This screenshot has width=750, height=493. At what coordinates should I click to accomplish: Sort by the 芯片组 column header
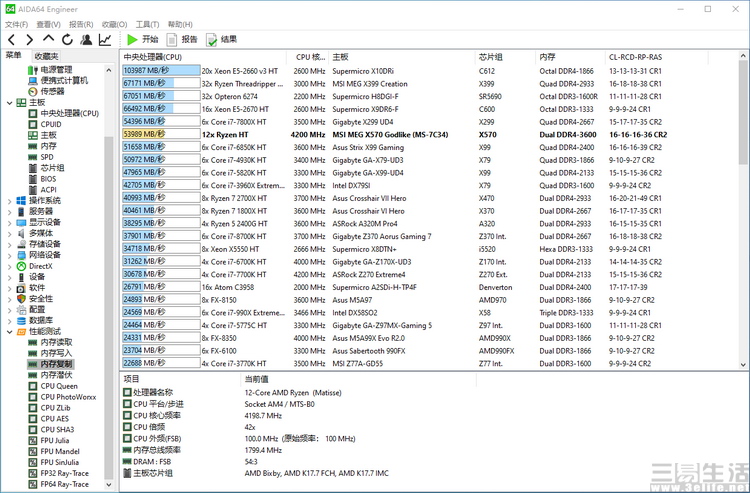505,57
